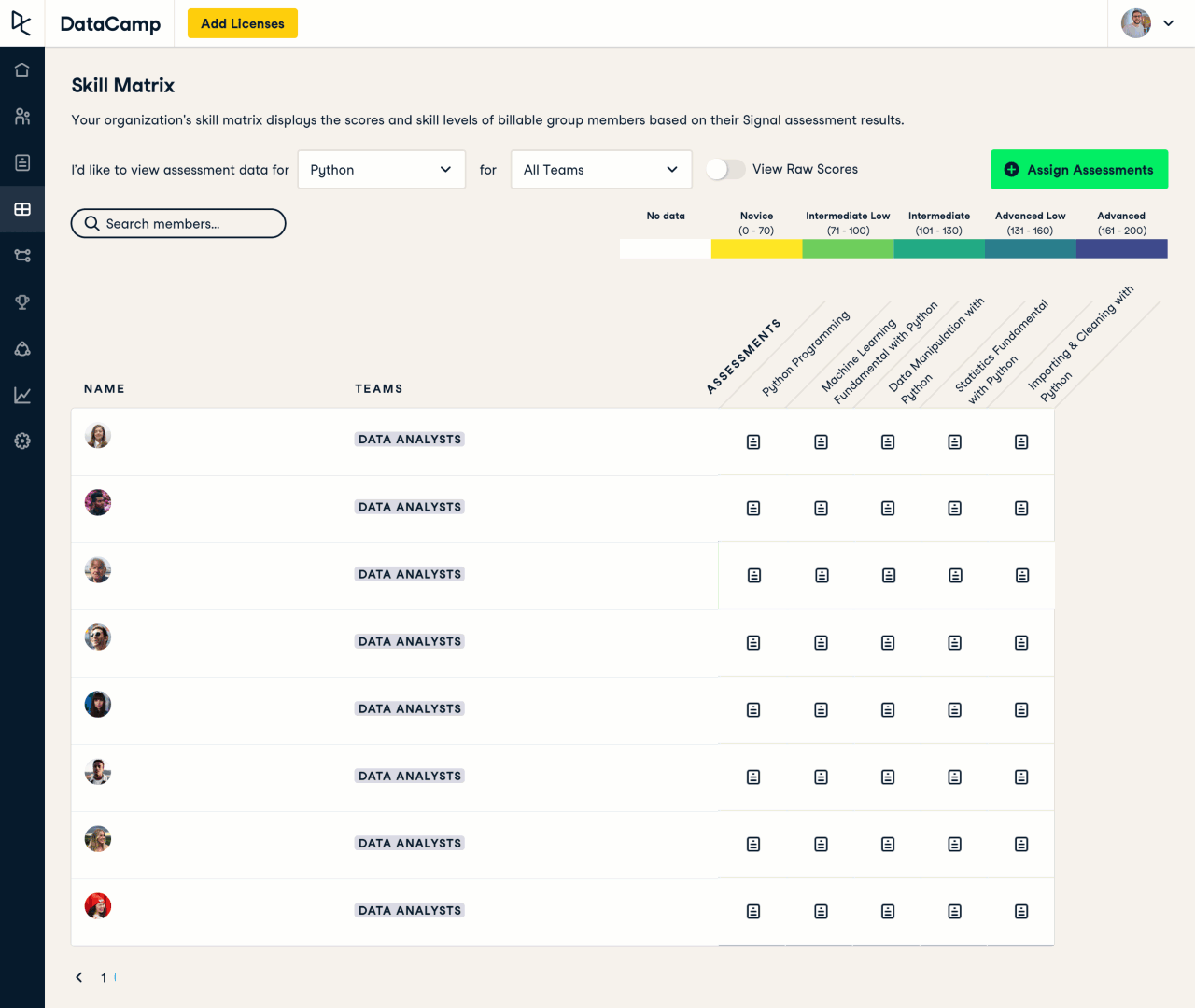Click the yellow Novice legend color bar
The height and width of the screenshot is (1008, 1195).
(x=756, y=249)
